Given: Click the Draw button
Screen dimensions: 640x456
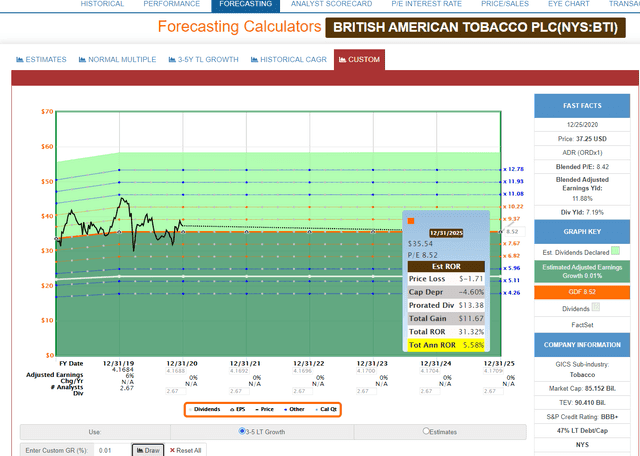Looking at the screenshot, I should tap(148, 450).
